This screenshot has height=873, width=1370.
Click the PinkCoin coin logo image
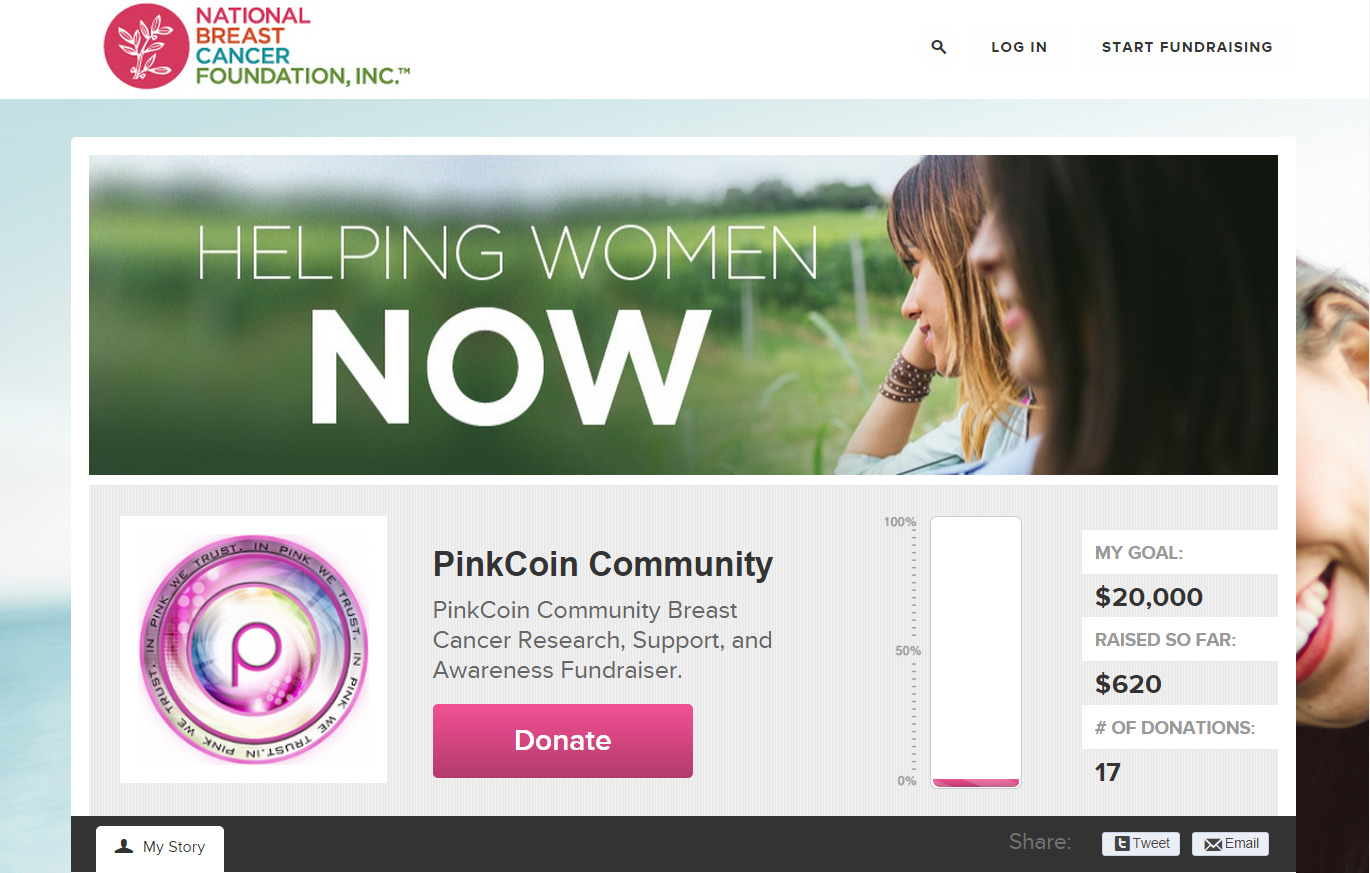(x=253, y=649)
